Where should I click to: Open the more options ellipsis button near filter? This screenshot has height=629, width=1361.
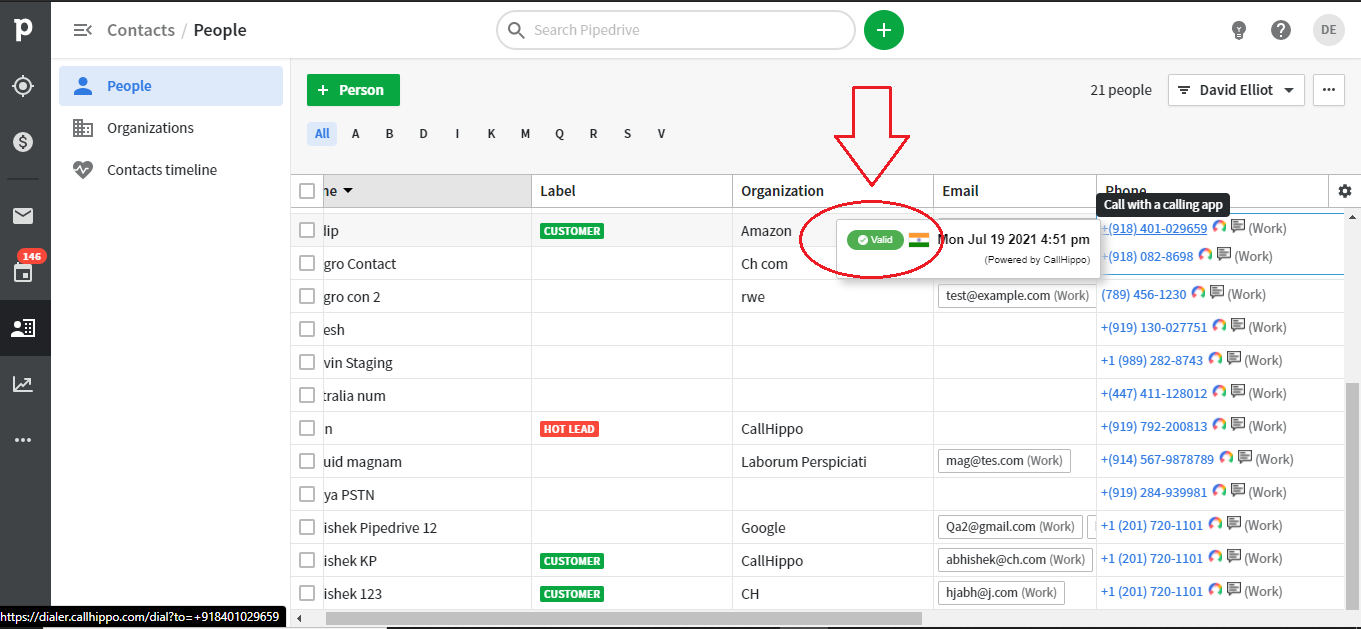click(x=1328, y=90)
